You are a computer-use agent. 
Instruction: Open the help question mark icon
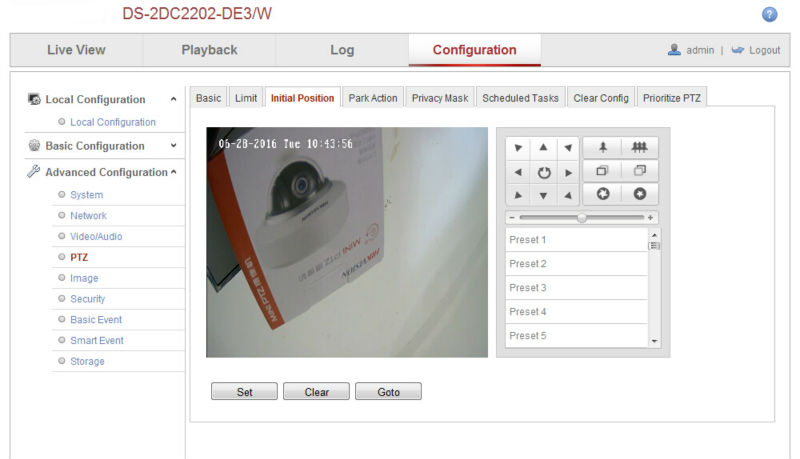[x=769, y=14]
